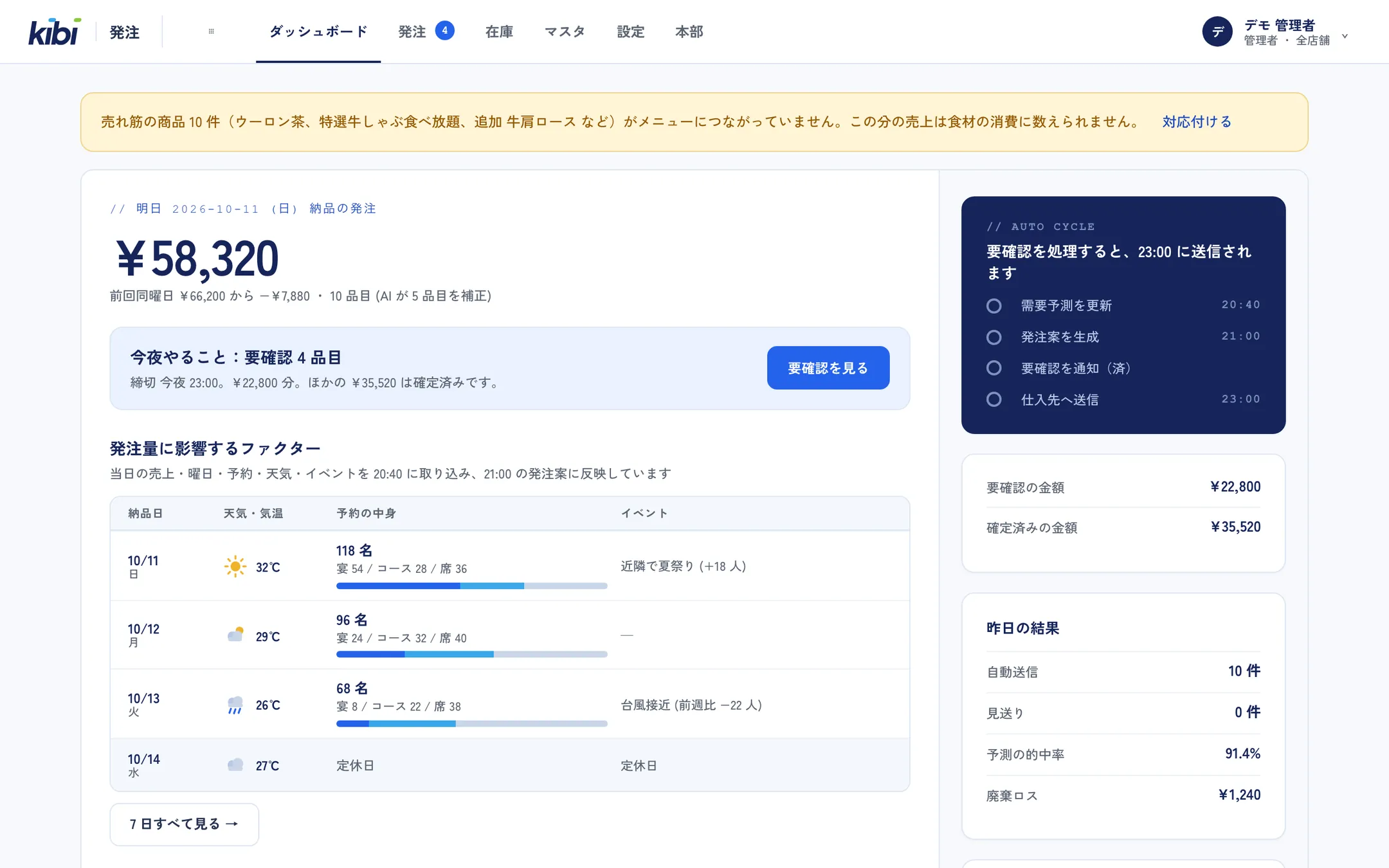Image resolution: width=1389 pixels, height=868 pixels.
Task: Click the 宴 54 / コース 28 / 席 36 breakdown
Action: 401,569
